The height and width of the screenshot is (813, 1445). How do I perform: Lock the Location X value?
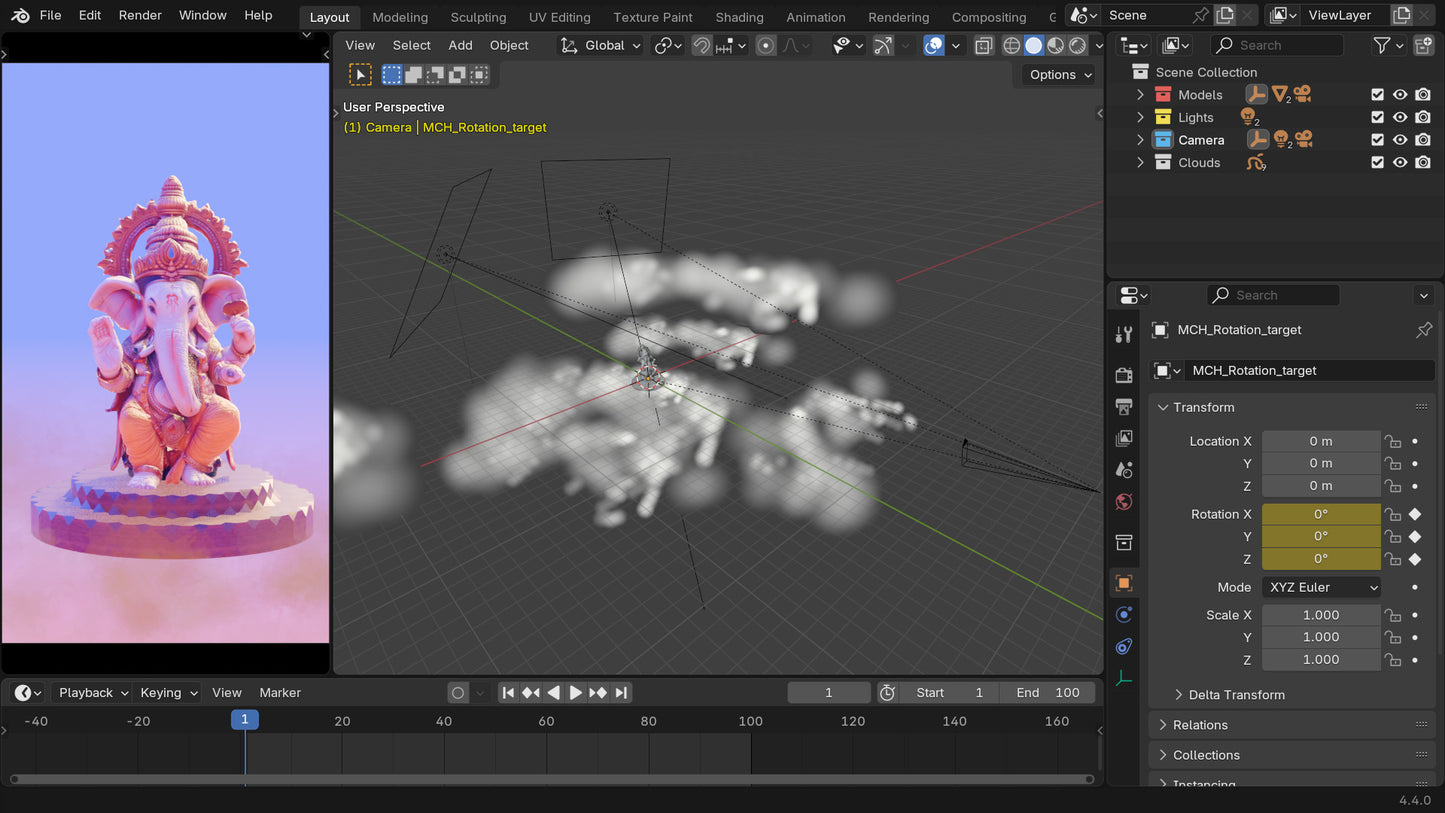pos(1392,441)
